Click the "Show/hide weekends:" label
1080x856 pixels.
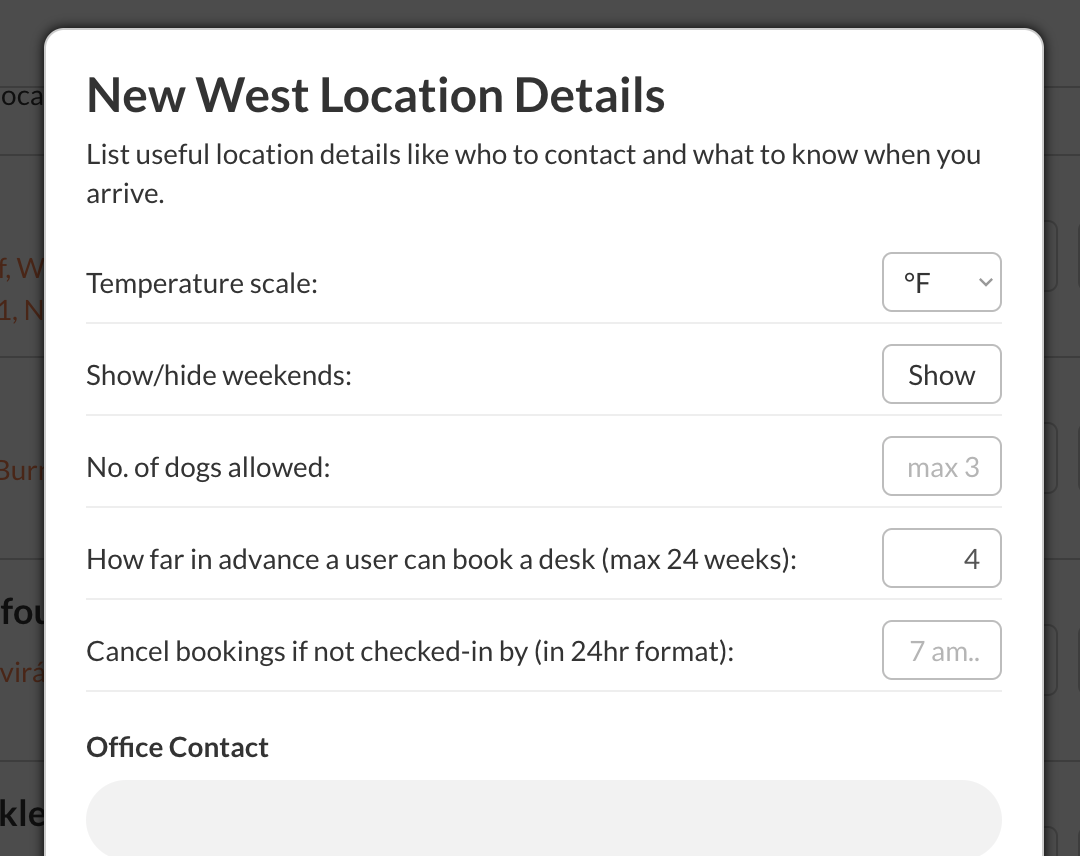(x=219, y=376)
